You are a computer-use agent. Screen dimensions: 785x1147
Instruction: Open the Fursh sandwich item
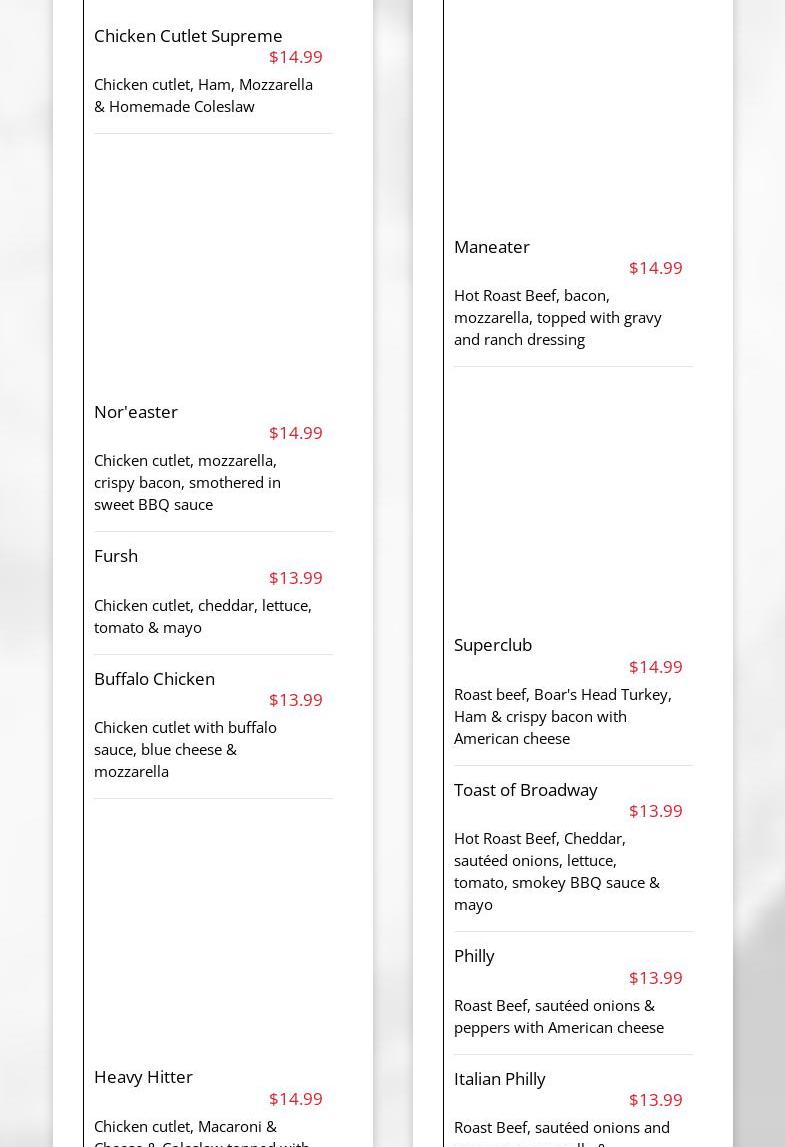coord(116,556)
